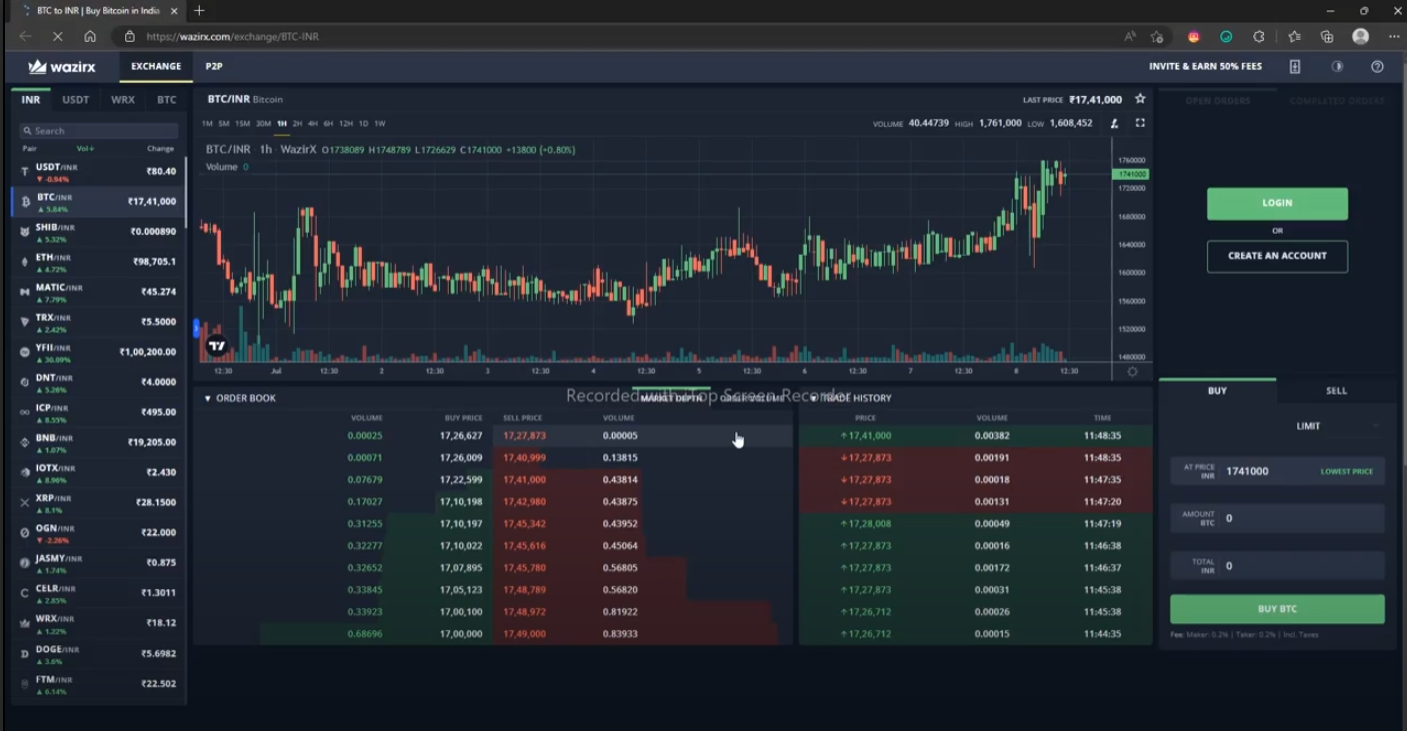This screenshot has height=731, width=1407.
Task: Click the WazirX logo in the header
Action: pos(62,66)
